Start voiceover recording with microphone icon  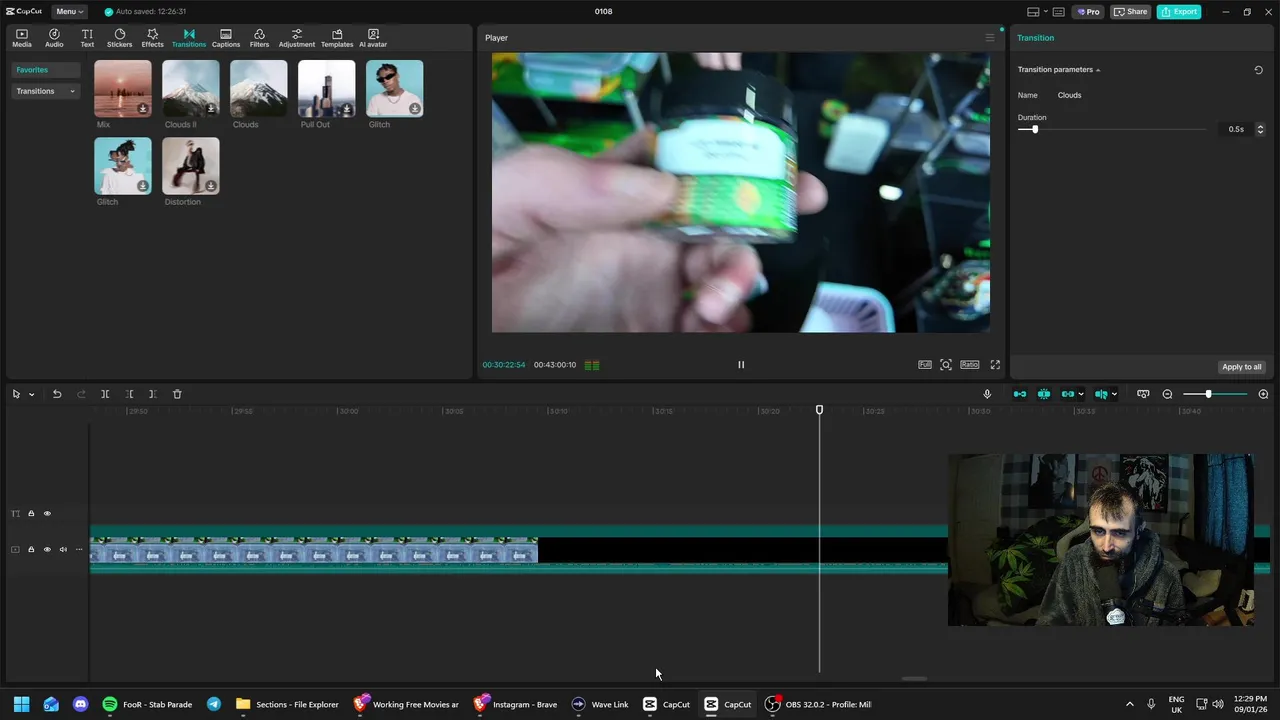(987, 394)
